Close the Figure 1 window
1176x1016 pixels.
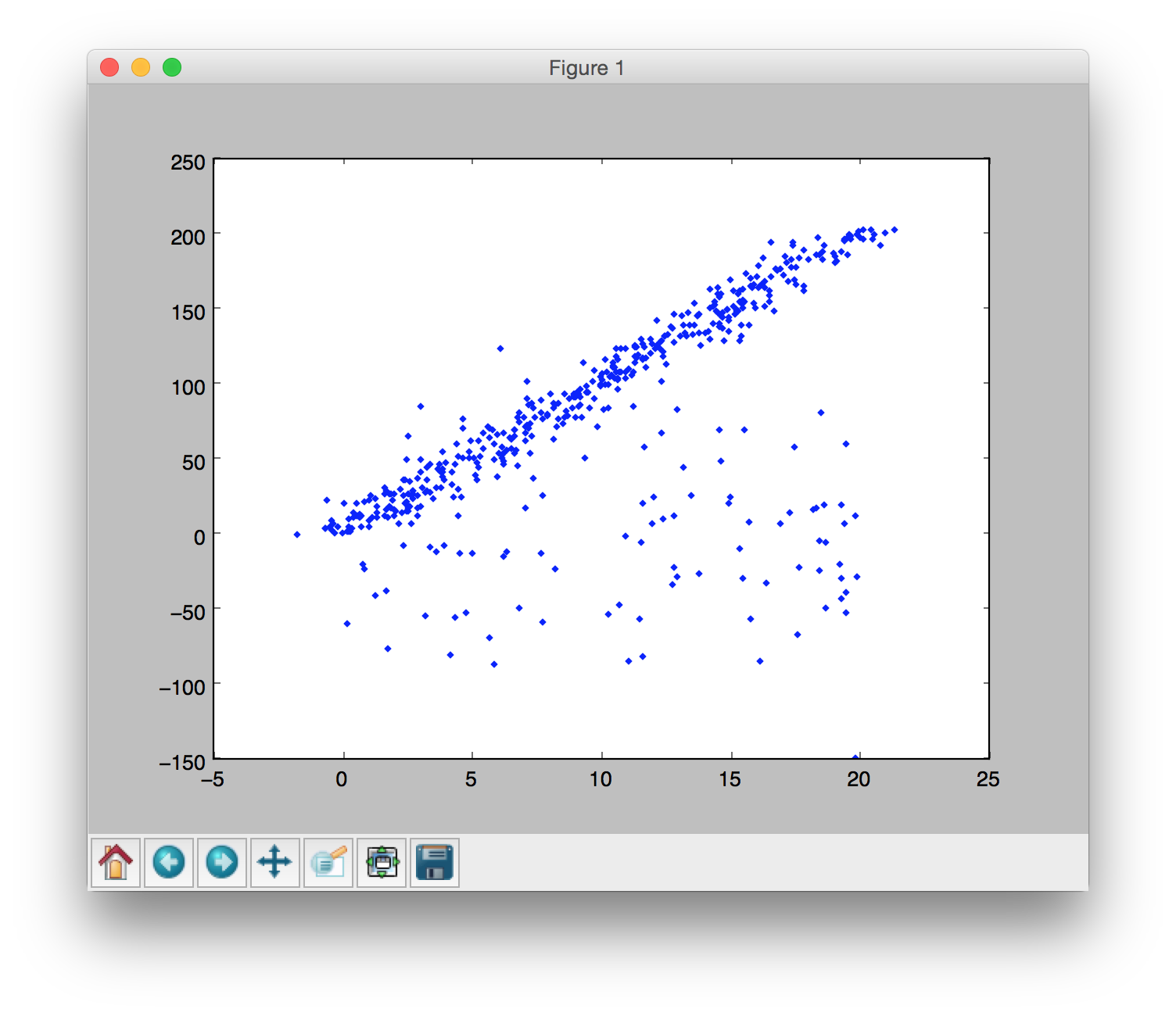coord(109,68)
